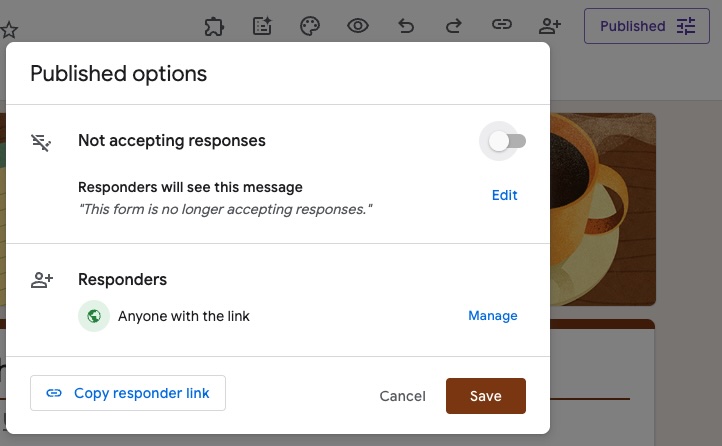The height and width of the screenshot is (446, 722).
Task: Click the star favorite icon
Action: (x=9, y=30)
